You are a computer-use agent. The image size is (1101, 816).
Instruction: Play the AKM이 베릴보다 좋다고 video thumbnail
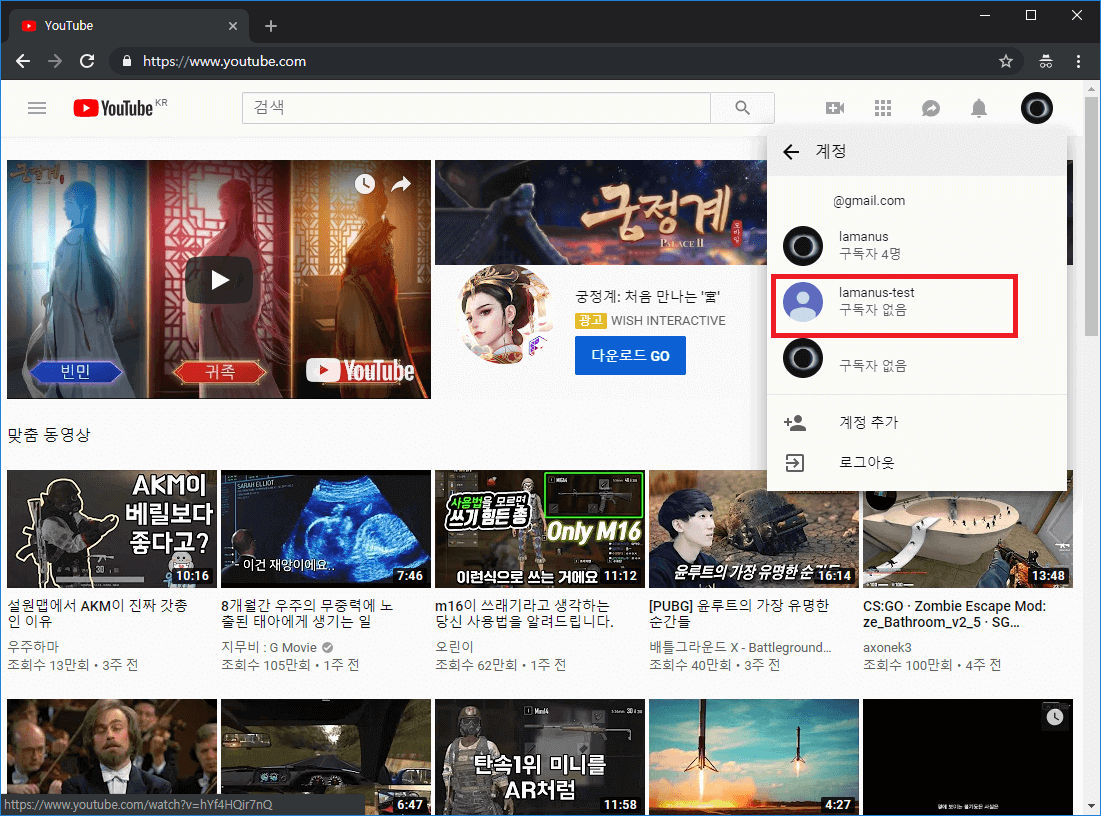point(110,529)
